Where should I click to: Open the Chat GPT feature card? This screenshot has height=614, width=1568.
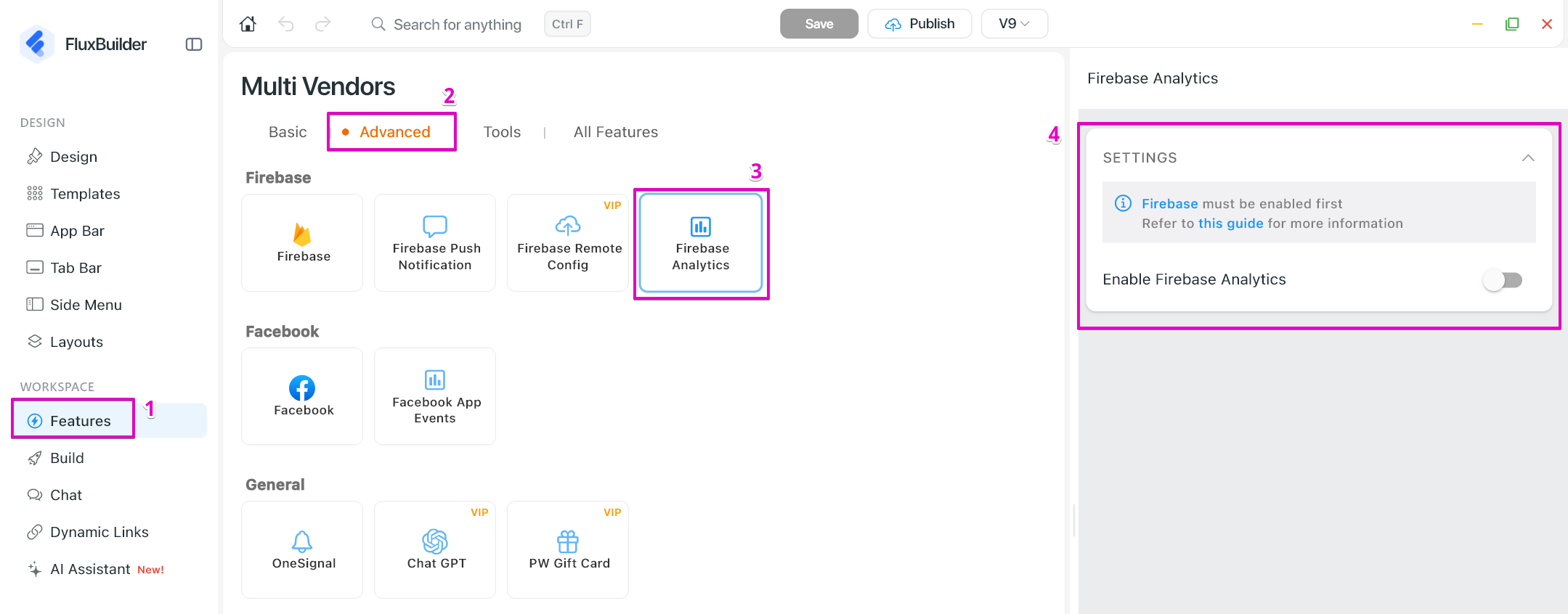tap(435, 549)
